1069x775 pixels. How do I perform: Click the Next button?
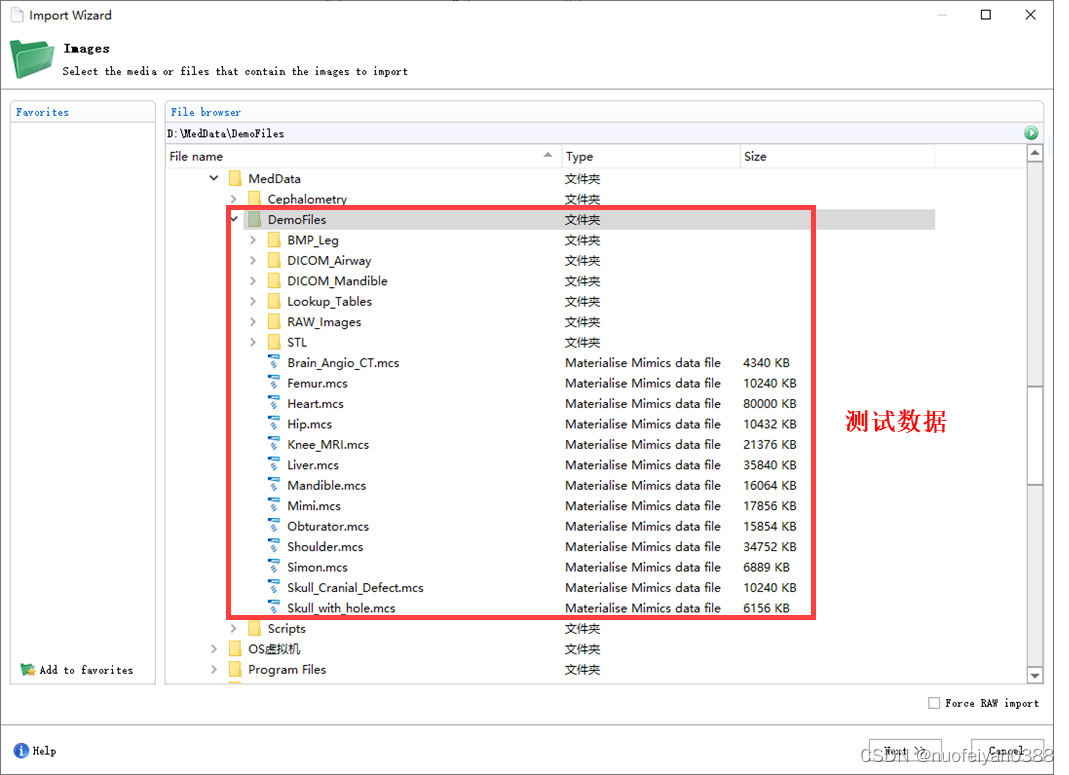point(905,751)
